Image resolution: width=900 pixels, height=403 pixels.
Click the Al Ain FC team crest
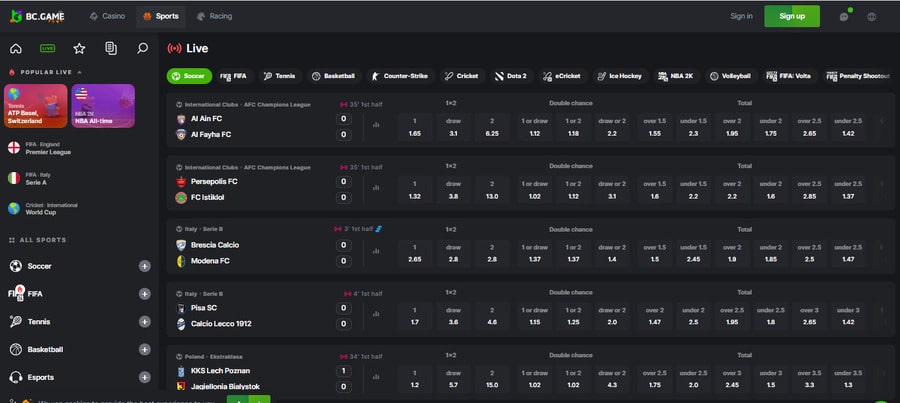point(181,119)
